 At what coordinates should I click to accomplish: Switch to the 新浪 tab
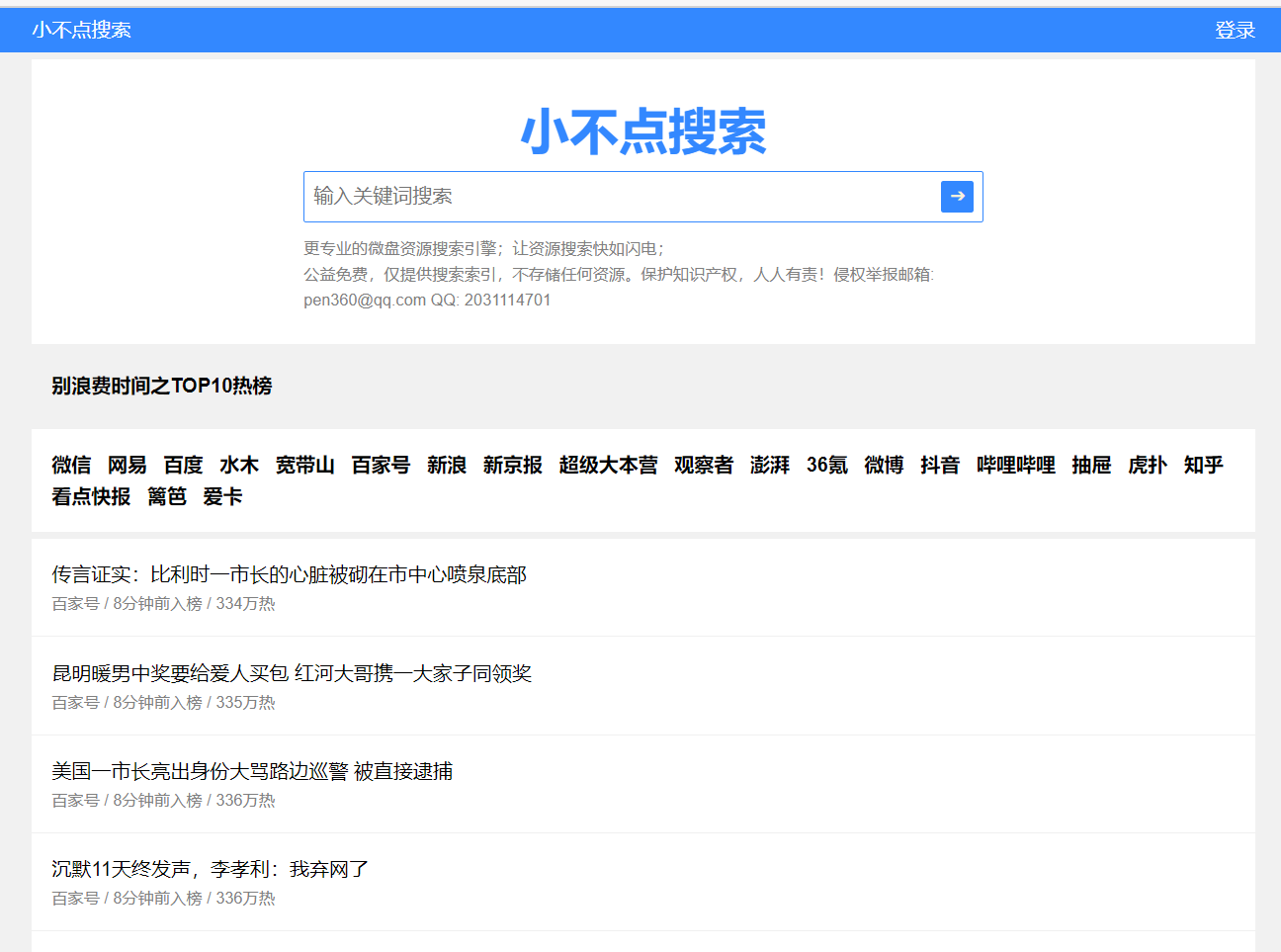[x=447, y=465]
